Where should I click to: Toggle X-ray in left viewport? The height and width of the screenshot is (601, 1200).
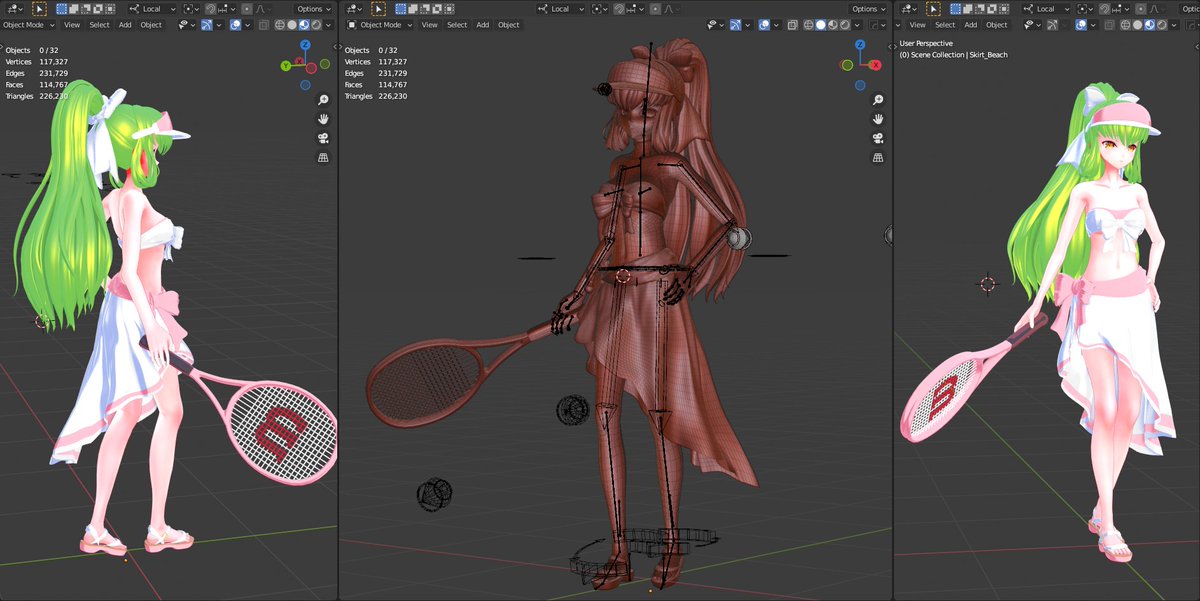point(263,25)
